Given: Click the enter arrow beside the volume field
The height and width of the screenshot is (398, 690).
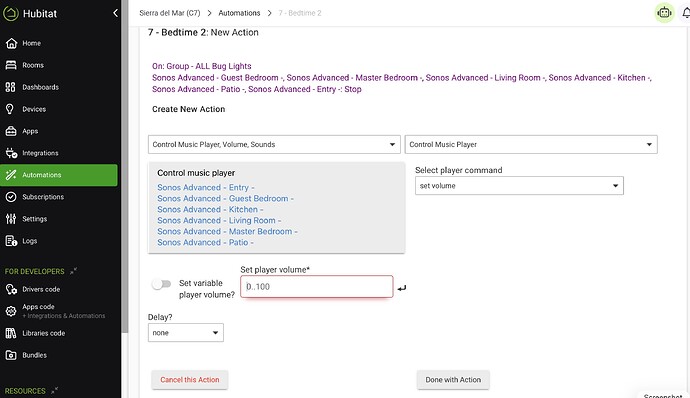Looking at the screenshot, I should click(401, 288).
